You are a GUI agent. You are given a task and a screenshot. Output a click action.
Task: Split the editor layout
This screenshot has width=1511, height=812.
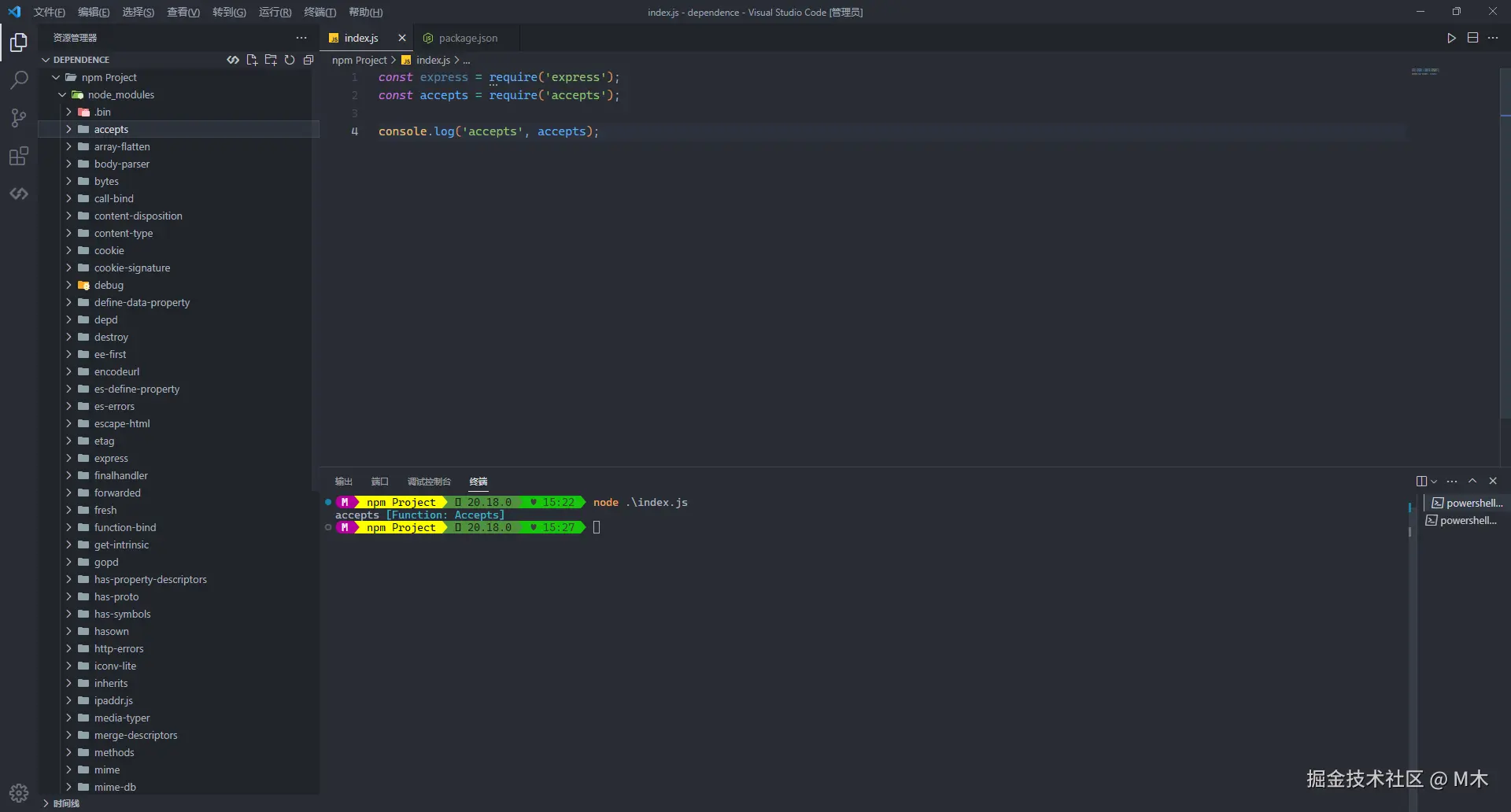point(1472,38)
